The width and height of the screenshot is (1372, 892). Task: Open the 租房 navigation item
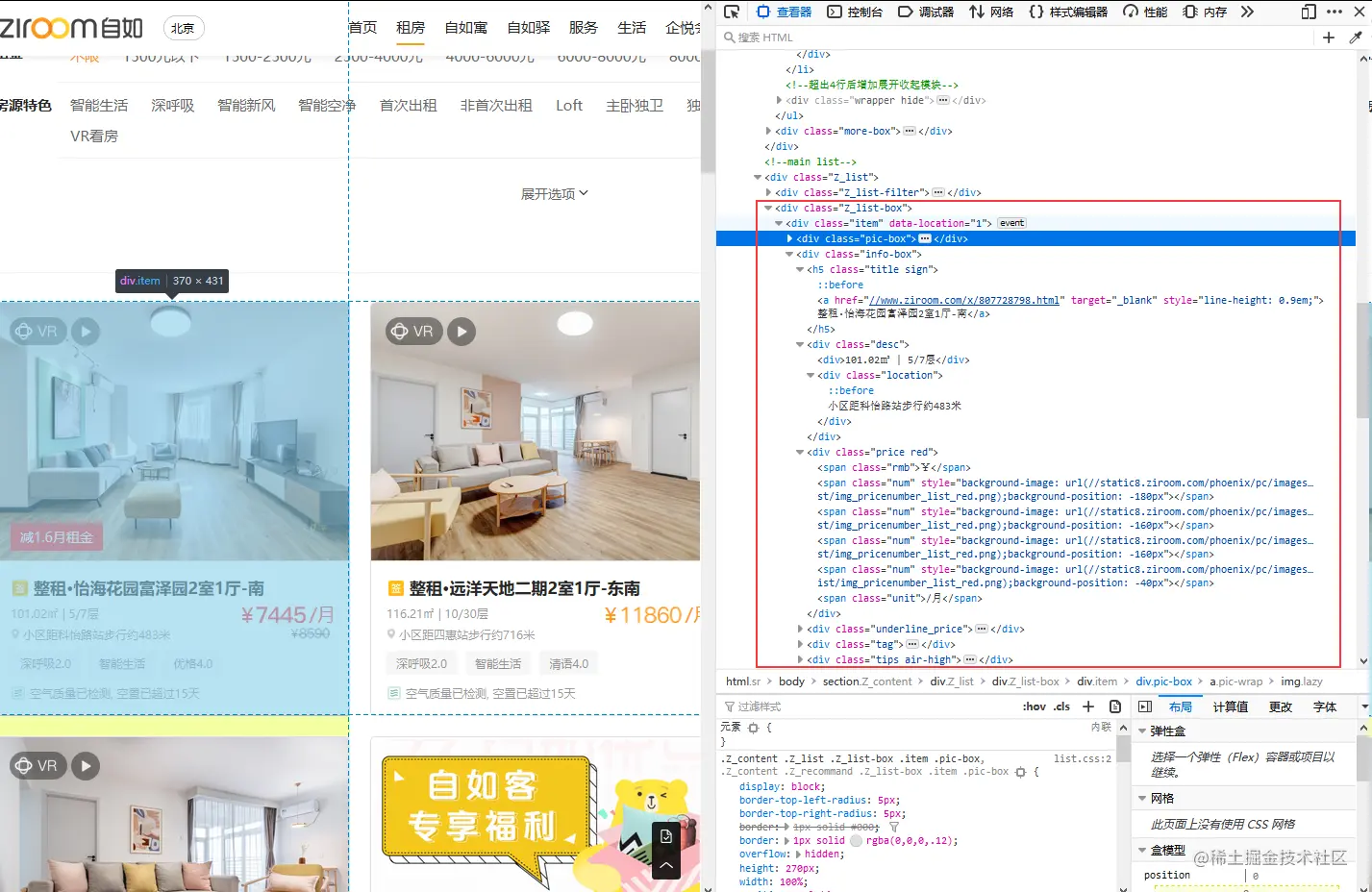pos(411,27)
